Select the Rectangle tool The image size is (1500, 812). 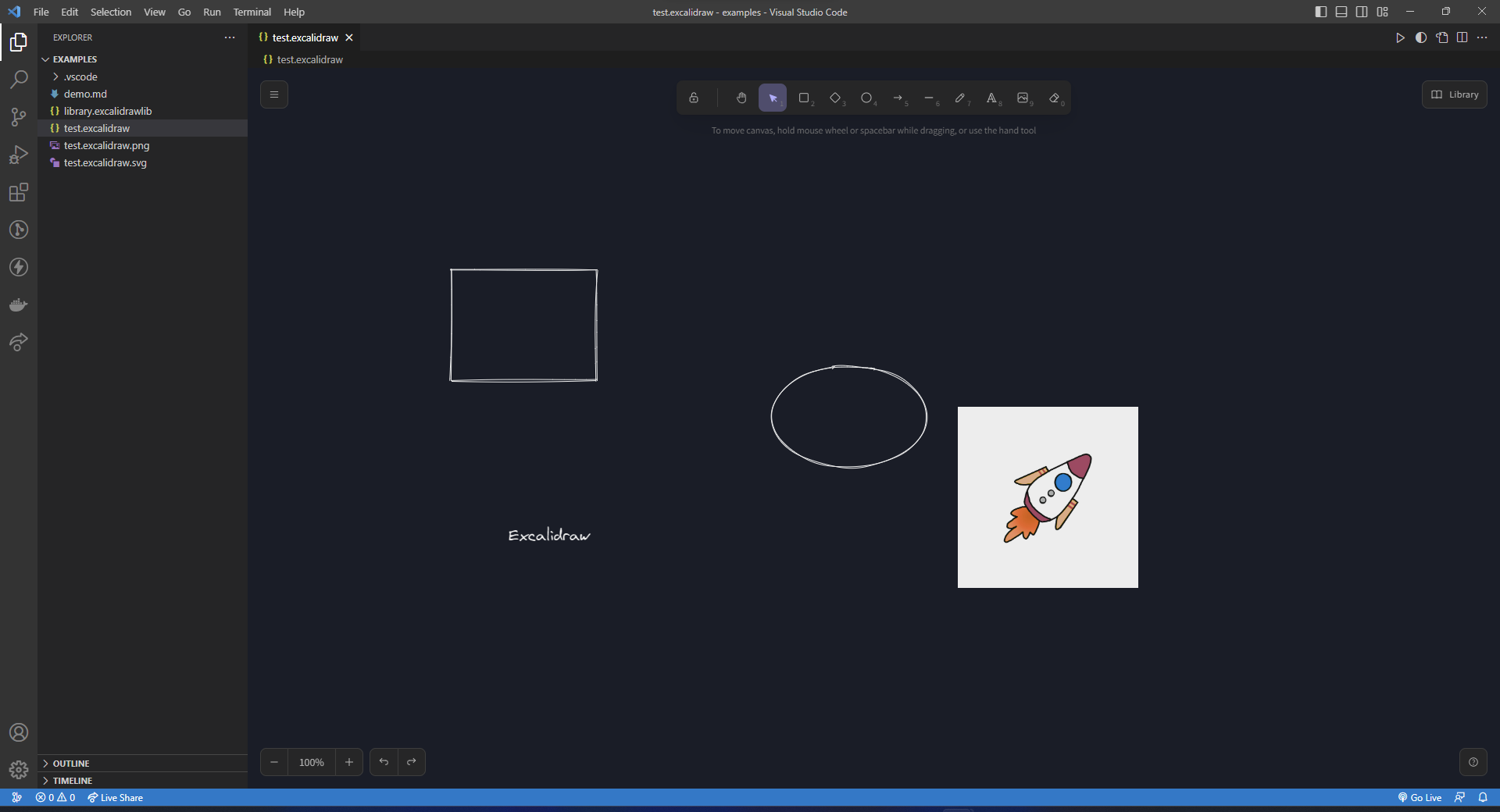click(805, 98)
